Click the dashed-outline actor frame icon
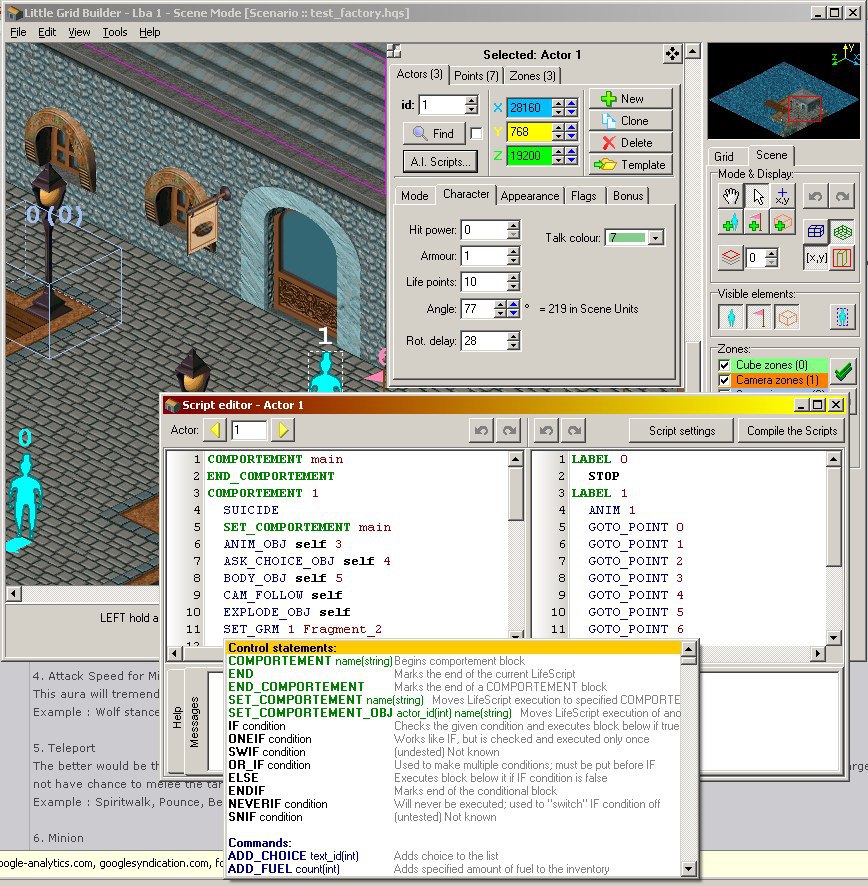The width and height of the screenshot is (868, 886). tap(842, 317)
